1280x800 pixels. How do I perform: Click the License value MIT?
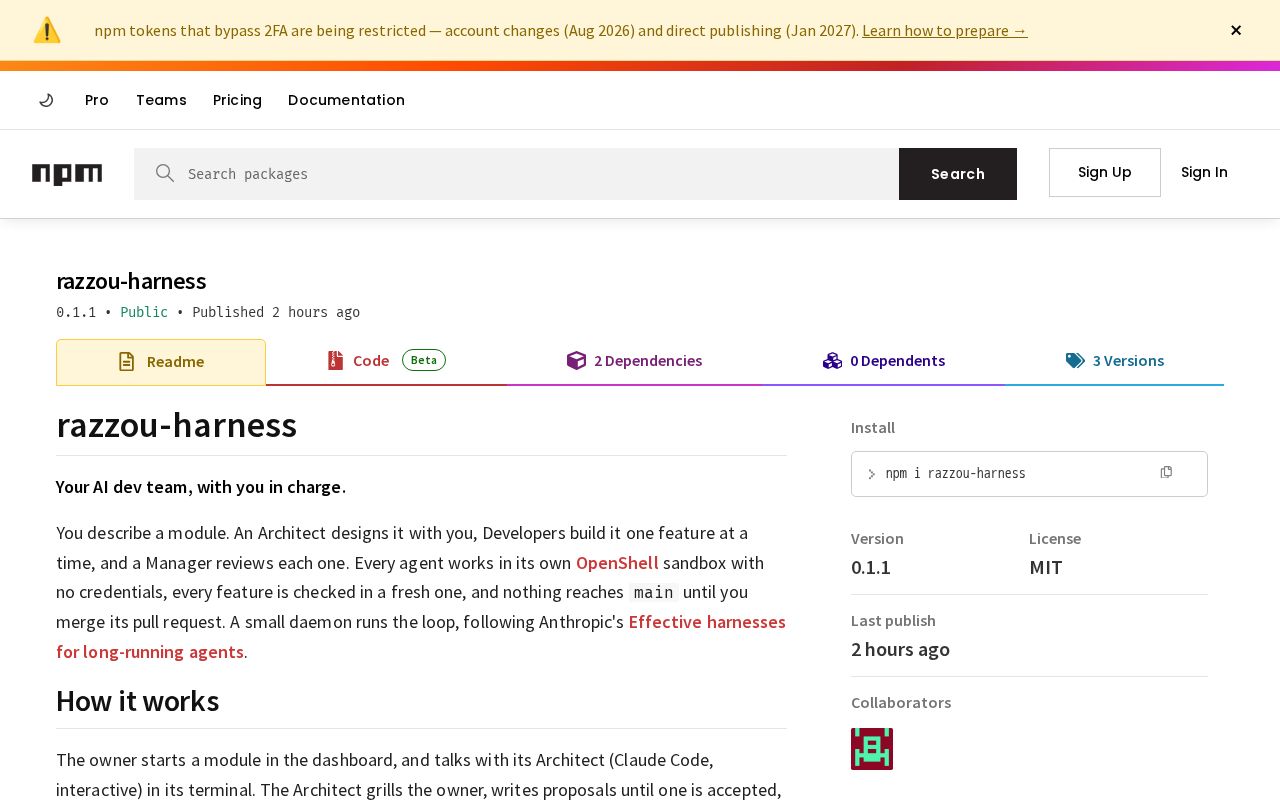[x=1046, y=567]
